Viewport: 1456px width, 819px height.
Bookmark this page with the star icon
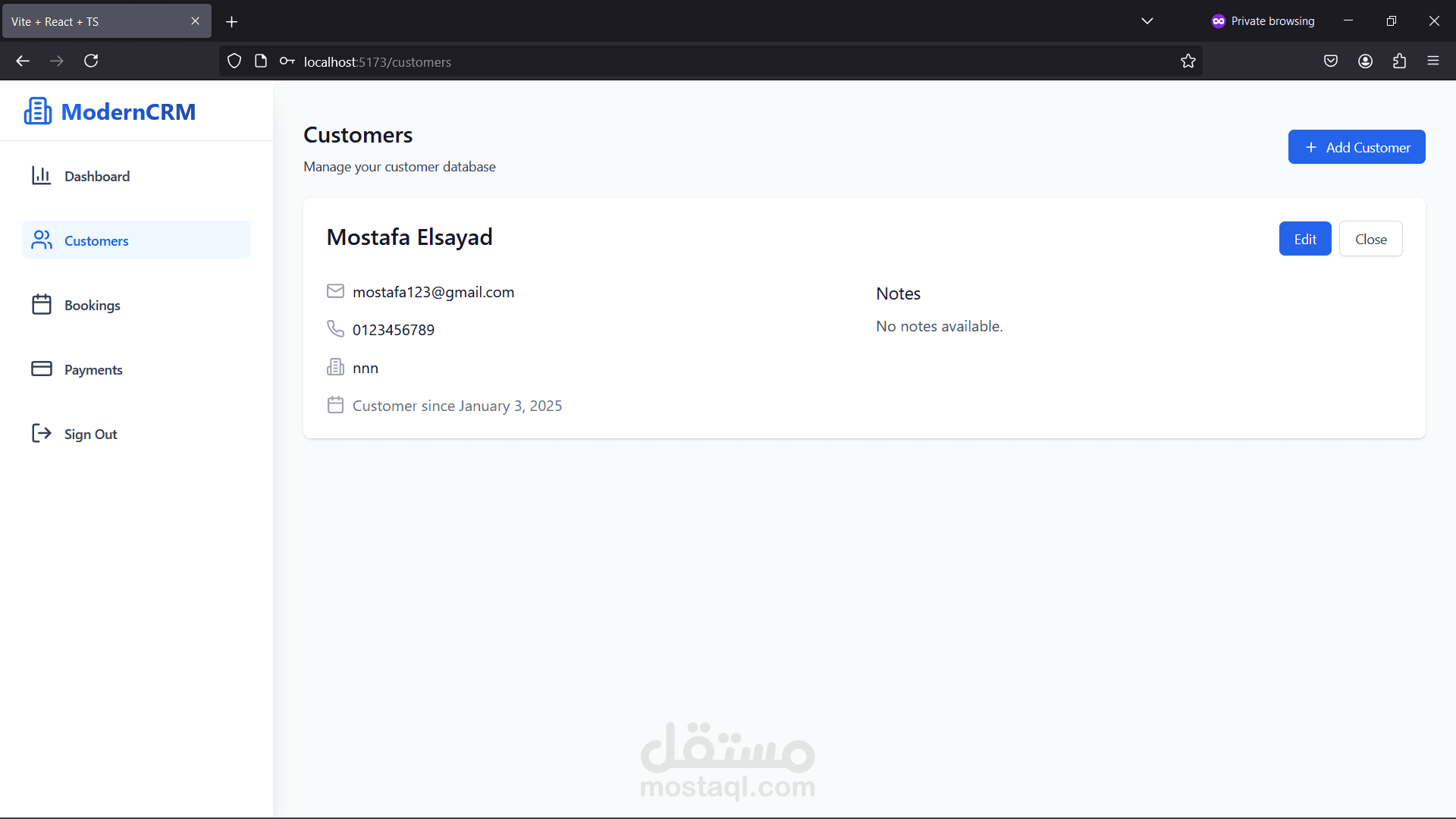(1188, 61)
